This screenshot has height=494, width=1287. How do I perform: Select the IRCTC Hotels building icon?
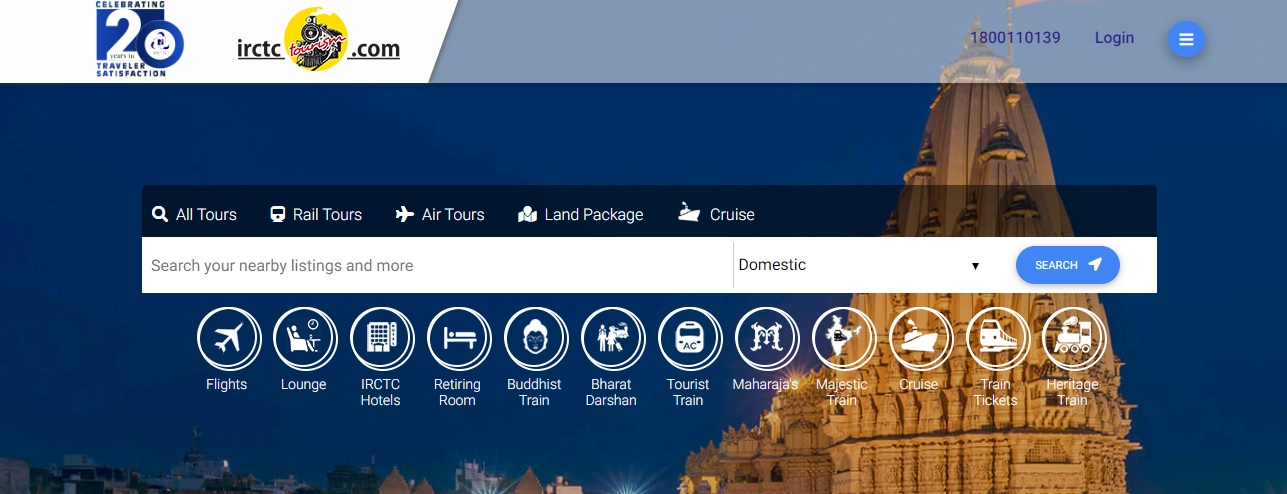click(x=383, y=339)
